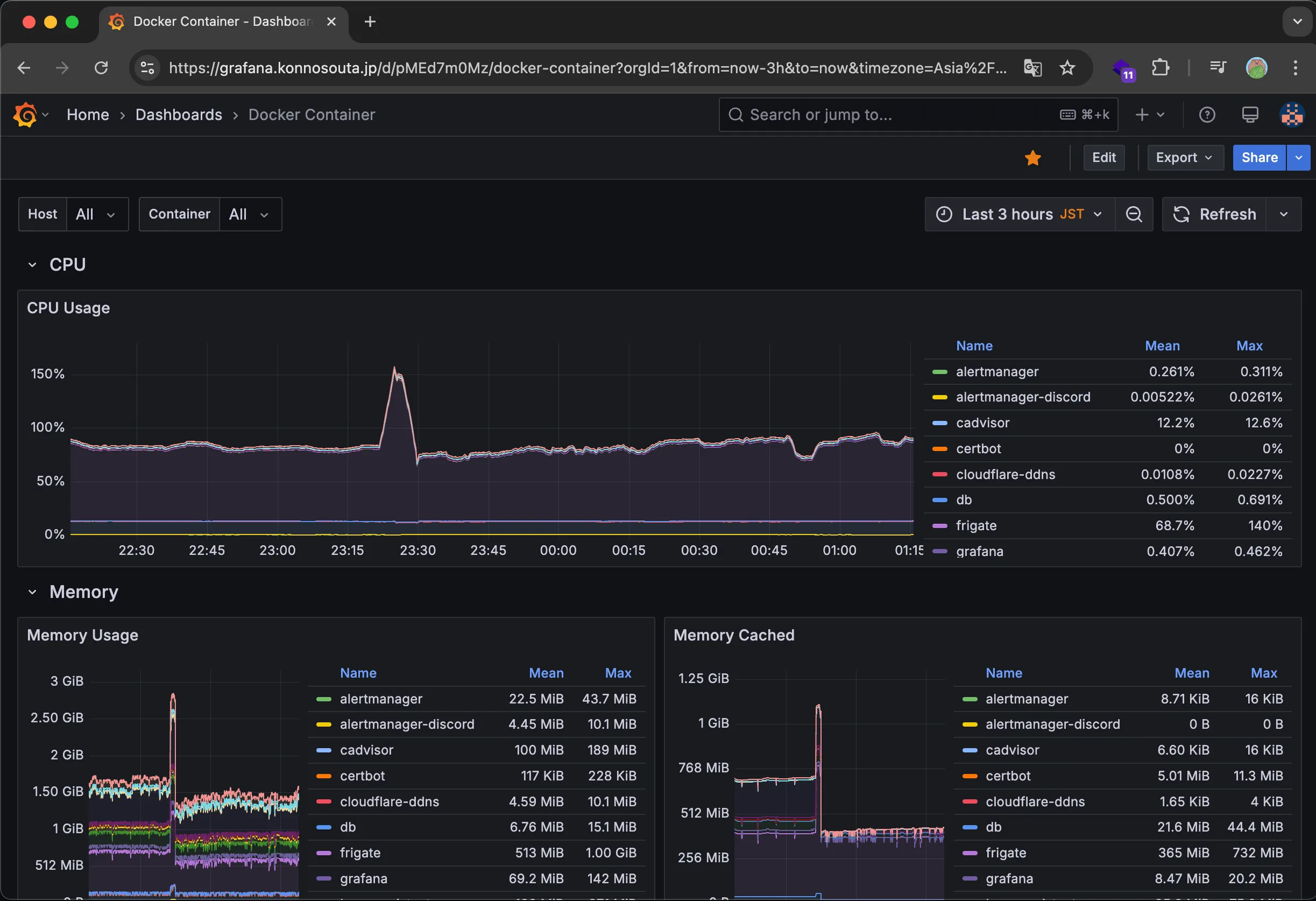Toggle cadvisor series in Memory Usage legend
The height and width of the screenshot is (901, 1316).
366,750
